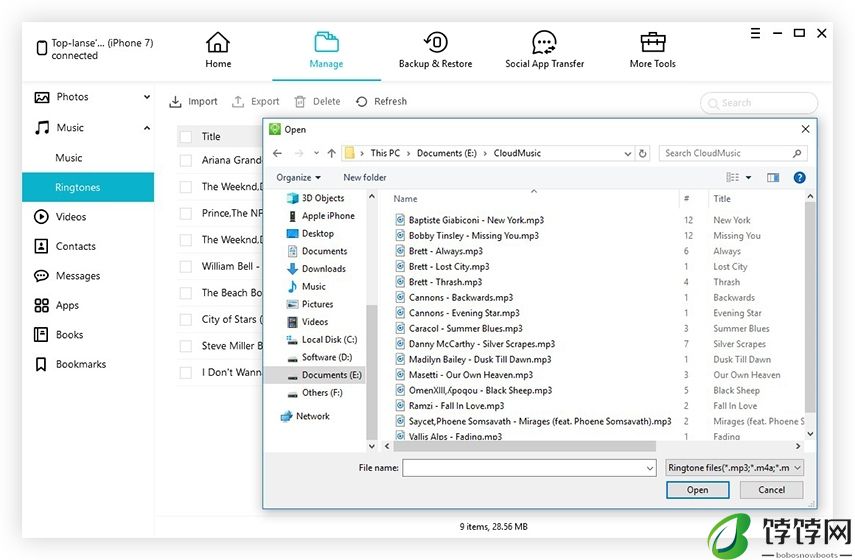Viewport: 855px width, 560px height.
Task: Click the Import toolbar button
Action: click(193, 101)
